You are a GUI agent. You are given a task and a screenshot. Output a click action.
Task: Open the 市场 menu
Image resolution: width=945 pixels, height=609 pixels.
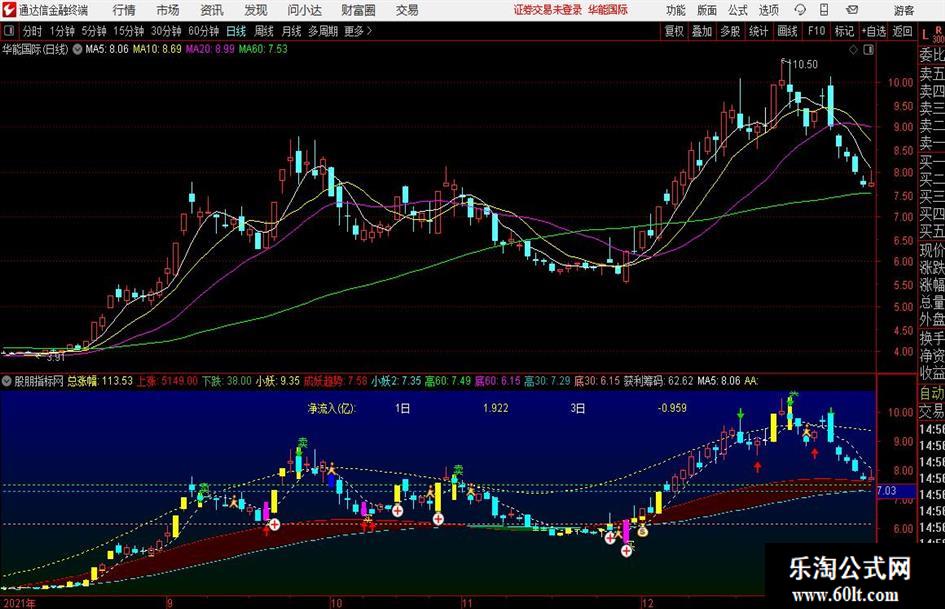(168, 10)
